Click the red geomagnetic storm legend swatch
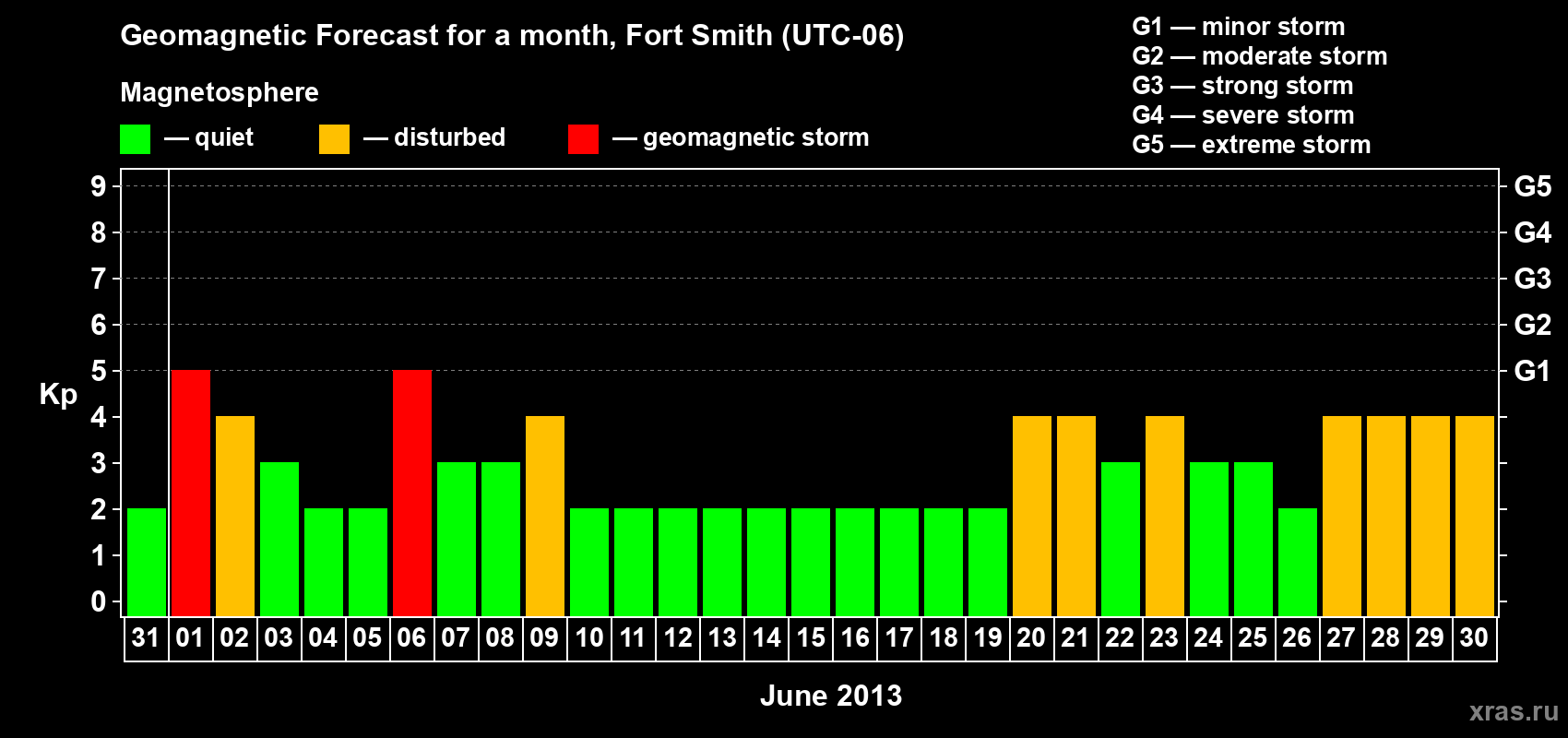This screenshot has height=738, width=1568. (583, 139)
